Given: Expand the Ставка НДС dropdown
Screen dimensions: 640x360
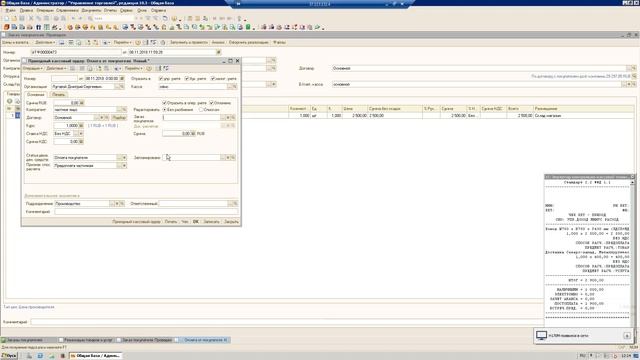Looking at the screenshot, I should pyautogui.click(x=81, y=133).
